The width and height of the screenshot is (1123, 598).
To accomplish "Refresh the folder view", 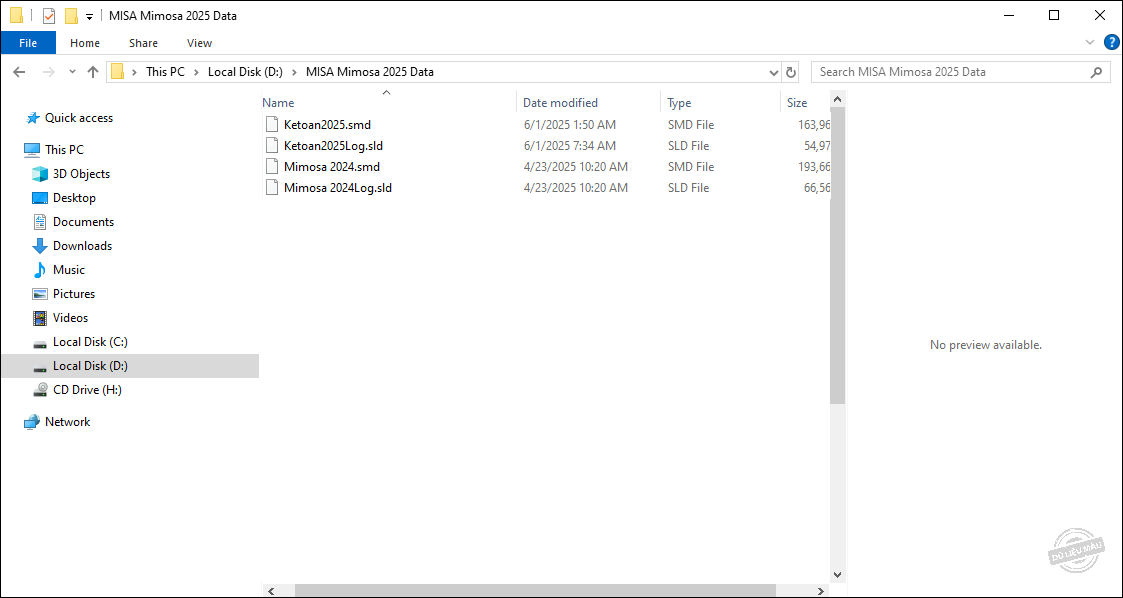I will click(791, 72).
